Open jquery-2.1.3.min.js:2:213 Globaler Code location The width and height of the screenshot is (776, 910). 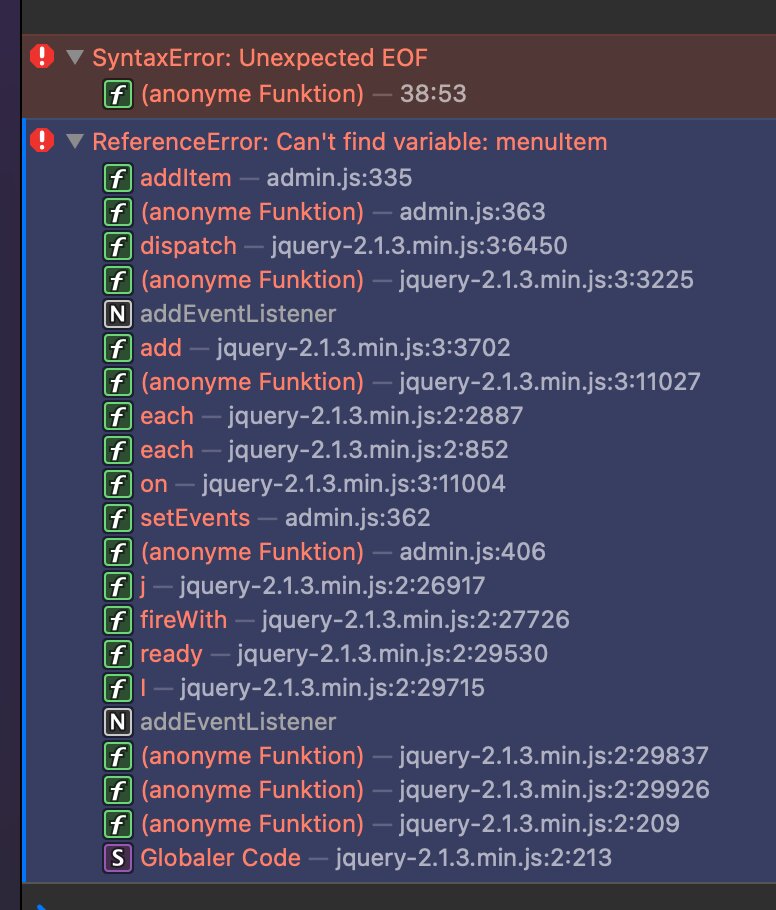point(473,858)
